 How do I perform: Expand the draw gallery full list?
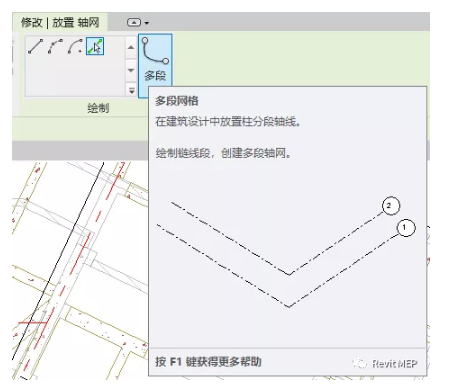(131, 90)
